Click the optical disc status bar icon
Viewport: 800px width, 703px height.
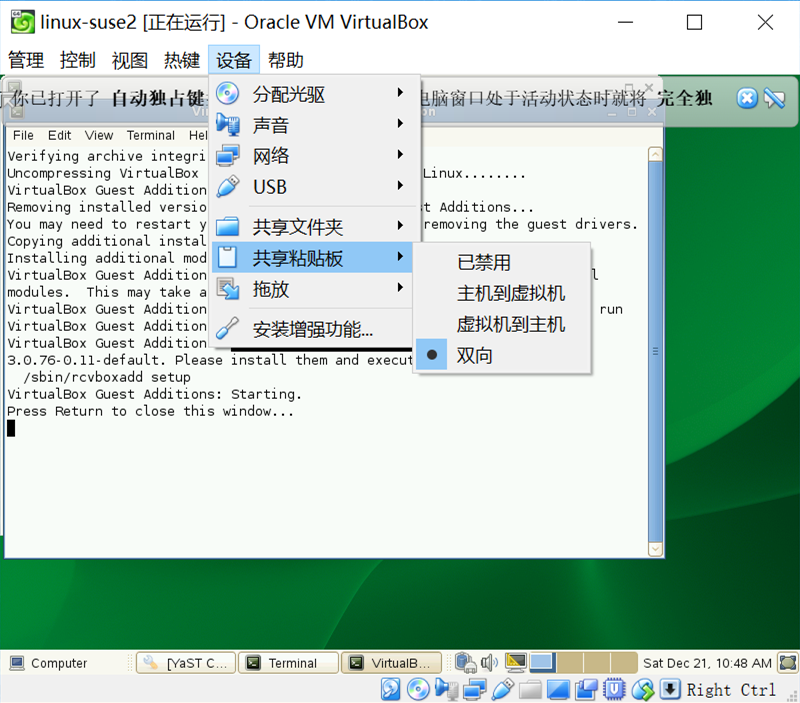[x=418, y=689]
